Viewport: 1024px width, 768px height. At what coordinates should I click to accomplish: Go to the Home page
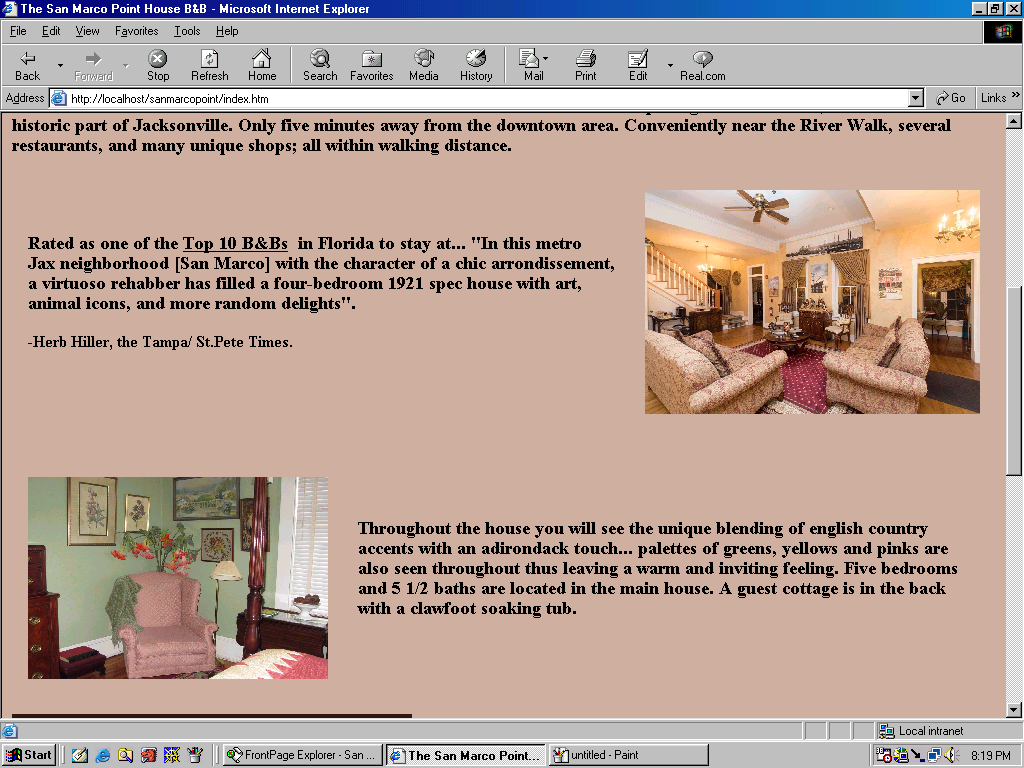[262, 65]
